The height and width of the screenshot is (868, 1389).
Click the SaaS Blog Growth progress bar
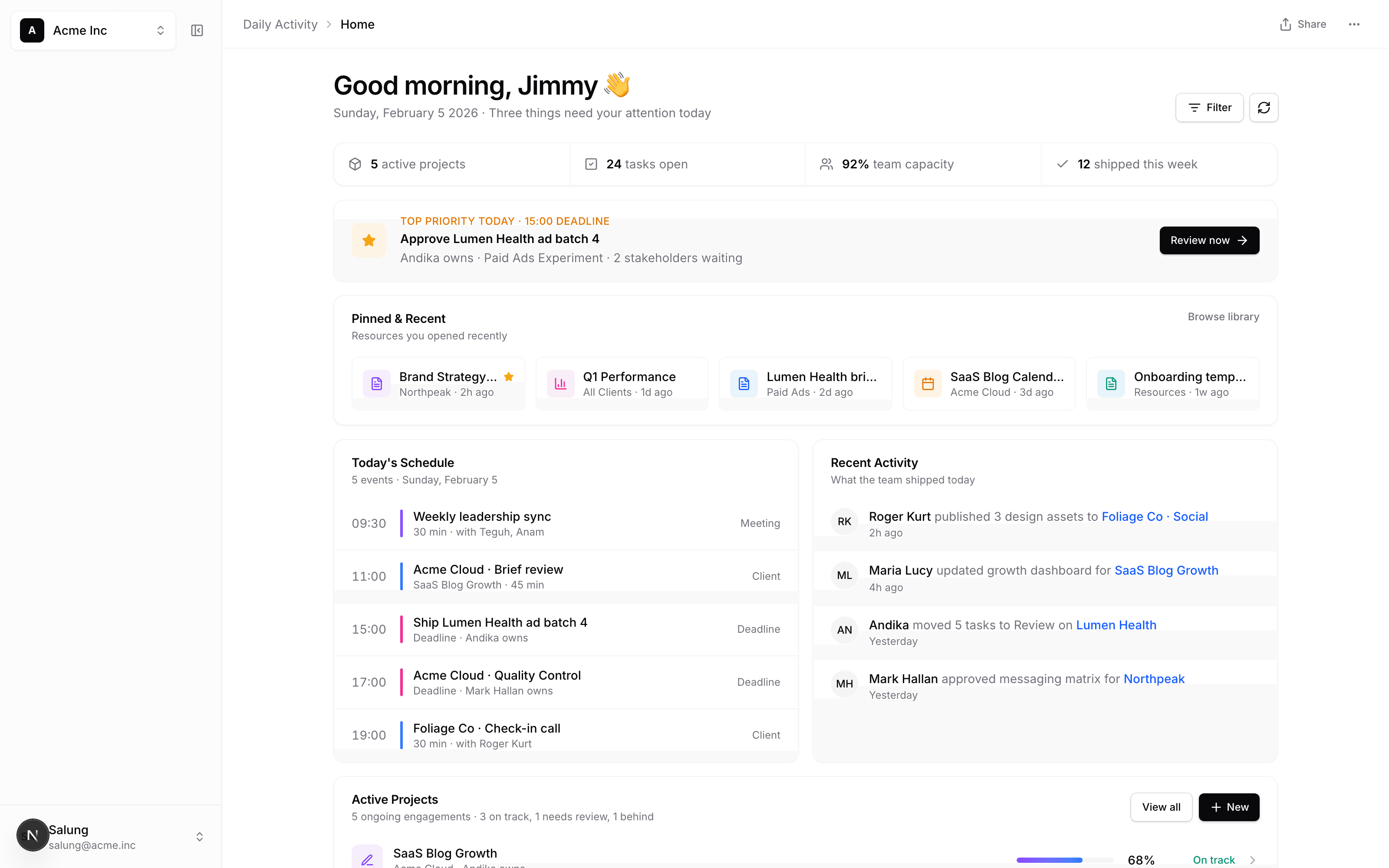(x=1065, y=860)
